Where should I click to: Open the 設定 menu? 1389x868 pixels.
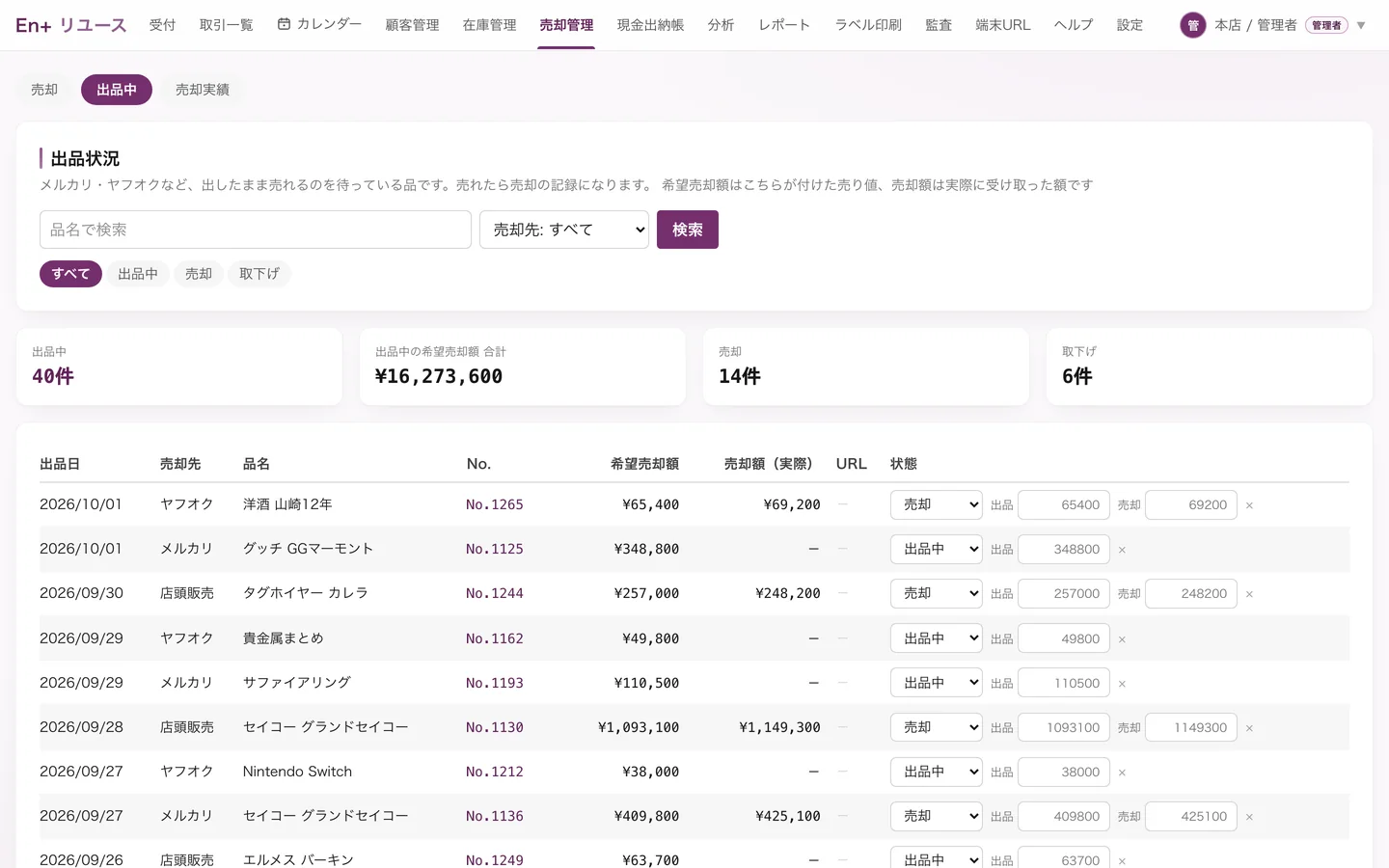tap(1130, 25)
